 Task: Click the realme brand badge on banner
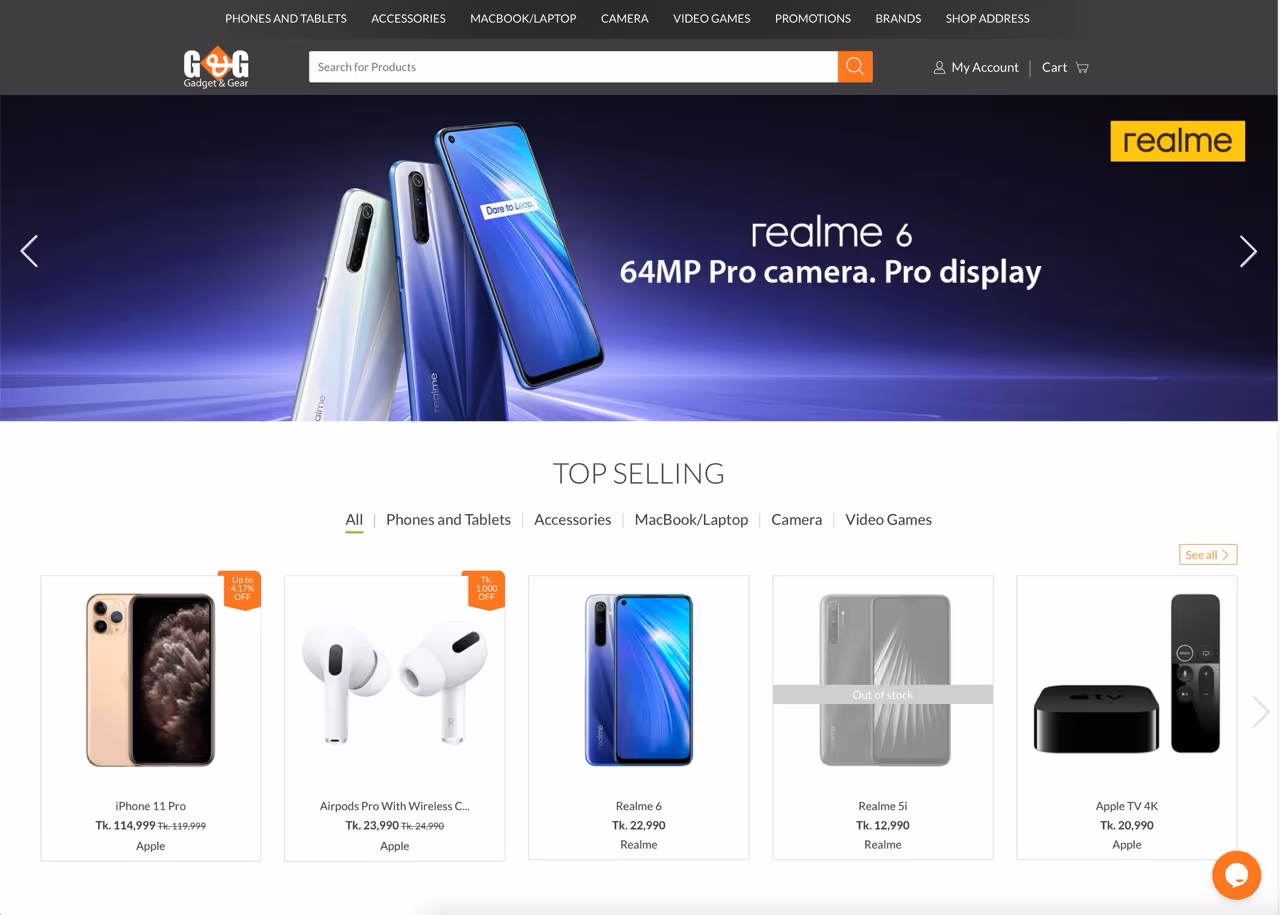click(x=1178, y=141)
